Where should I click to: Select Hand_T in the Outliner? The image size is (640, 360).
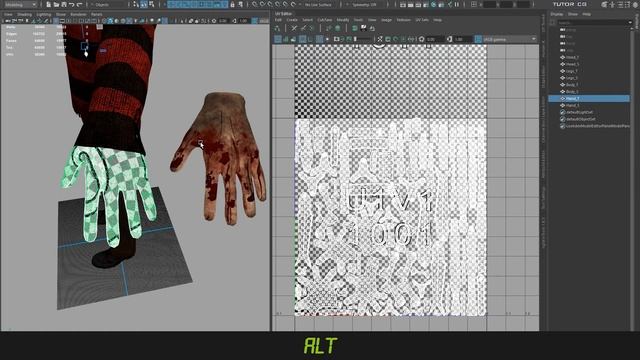coord(590,98)
